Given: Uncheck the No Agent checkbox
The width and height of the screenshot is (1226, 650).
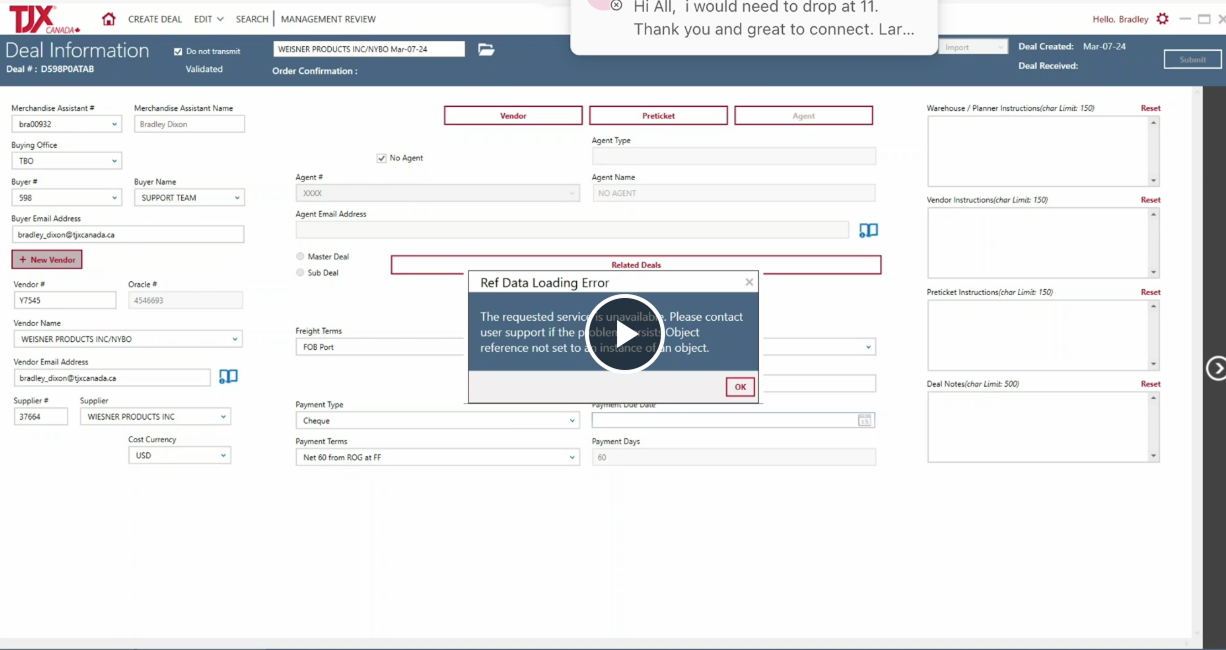Looking at the screenshot, I should [381, 158].
